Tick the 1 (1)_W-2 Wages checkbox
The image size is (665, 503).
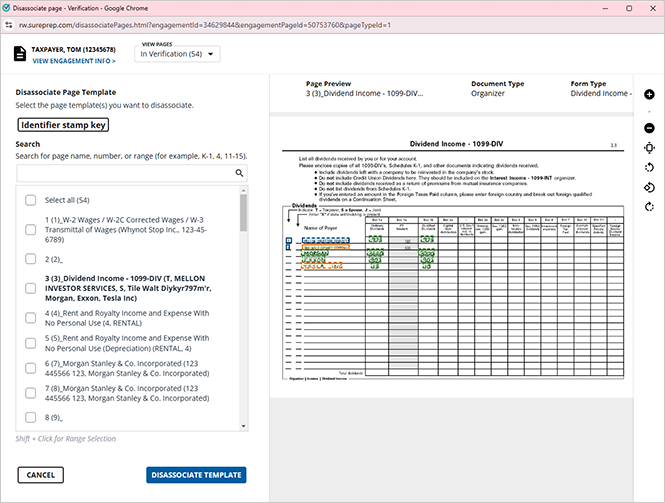coord(31,230)
